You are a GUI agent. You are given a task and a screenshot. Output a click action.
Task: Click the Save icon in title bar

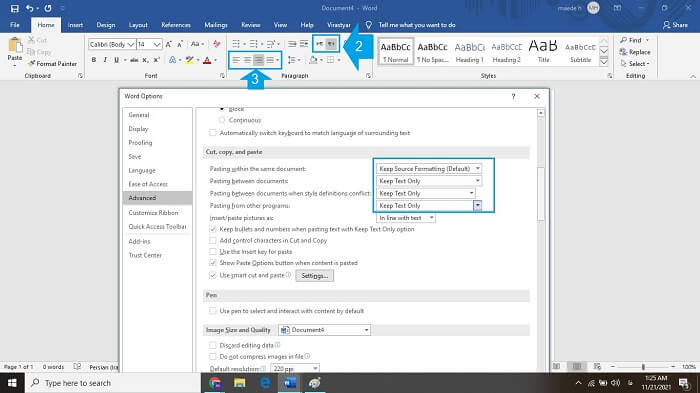[x=15, y=8]
